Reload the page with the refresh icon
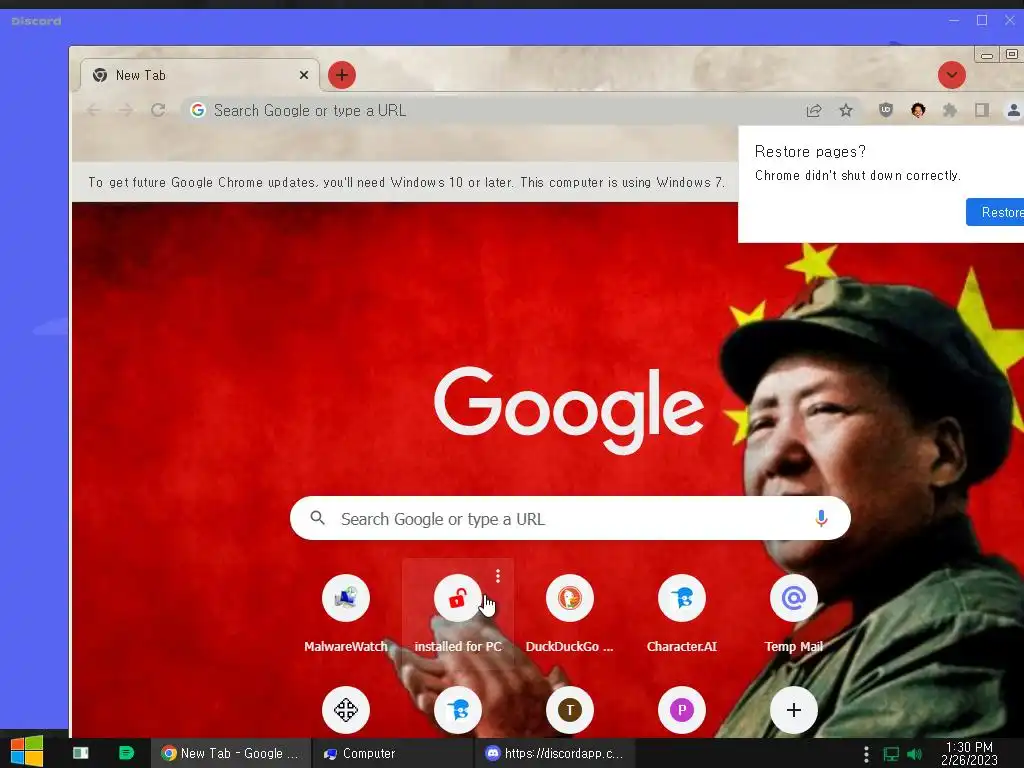The width and height of the screenshot is (1024, 768). (158, 110)
